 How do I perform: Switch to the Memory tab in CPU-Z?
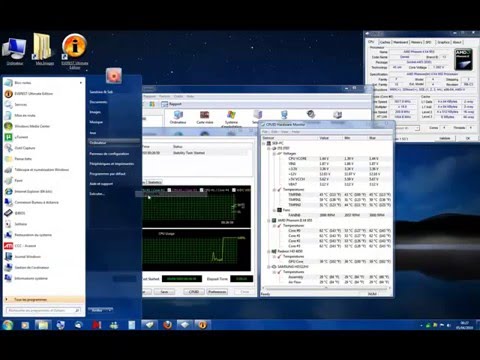tap(416, 42)
